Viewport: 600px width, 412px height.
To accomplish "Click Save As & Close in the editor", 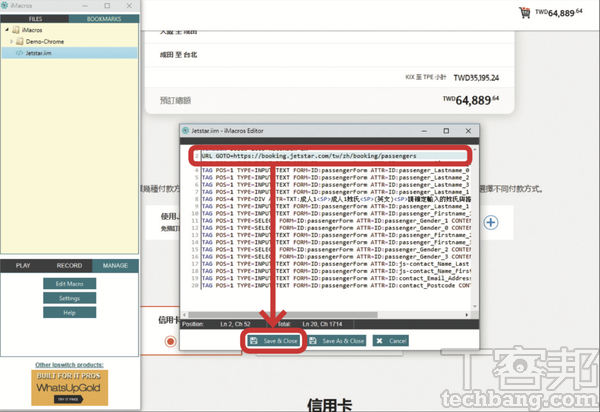I will 337,340.
